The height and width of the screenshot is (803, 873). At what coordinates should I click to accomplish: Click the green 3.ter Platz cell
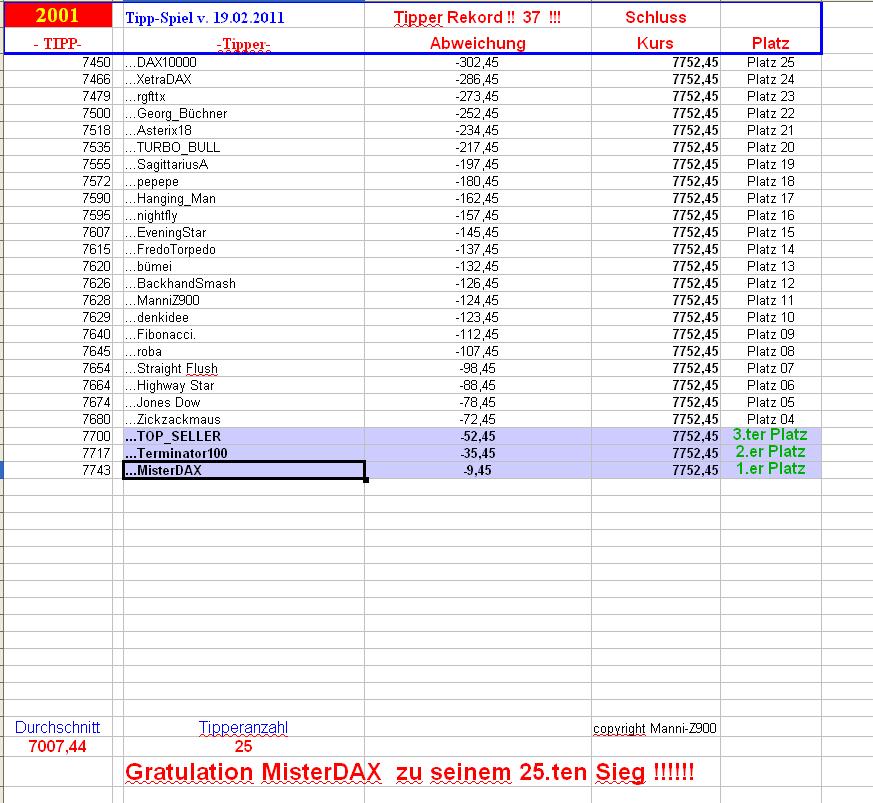coord(770,434)
